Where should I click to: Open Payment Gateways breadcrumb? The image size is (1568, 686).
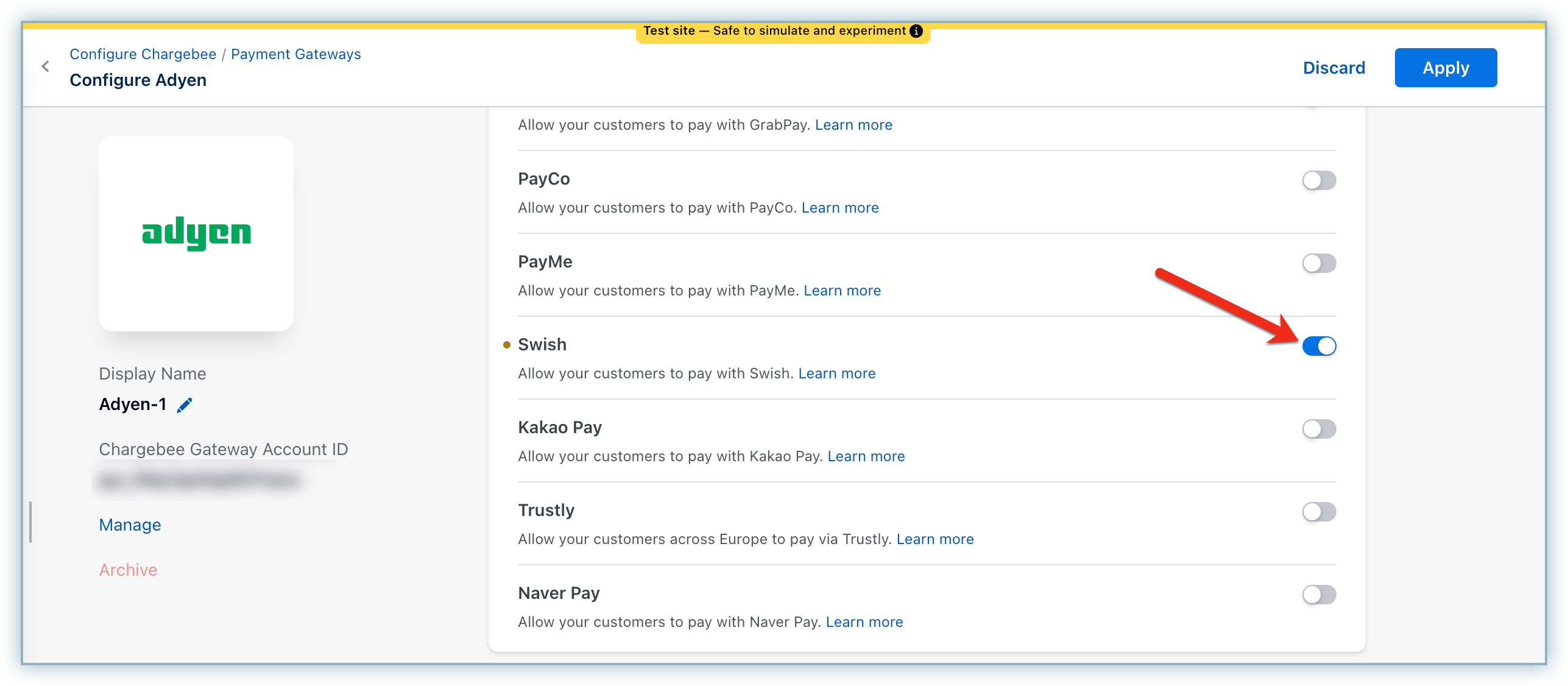click(x=296, y=54)
